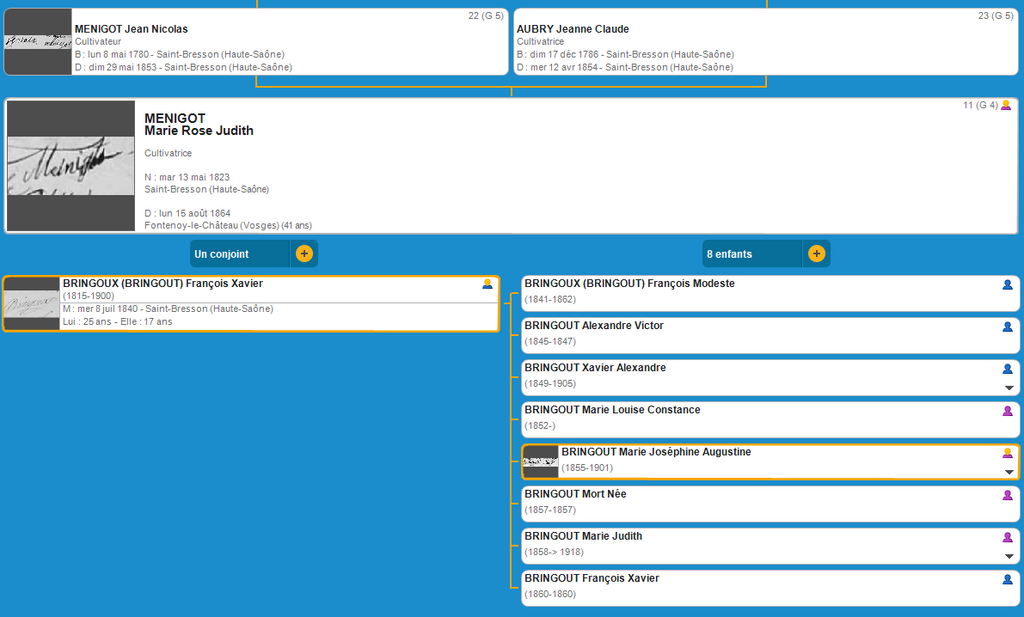Click the Un conjoint button
Viewport: 1024px width, 617px height.
coord(240,254)
